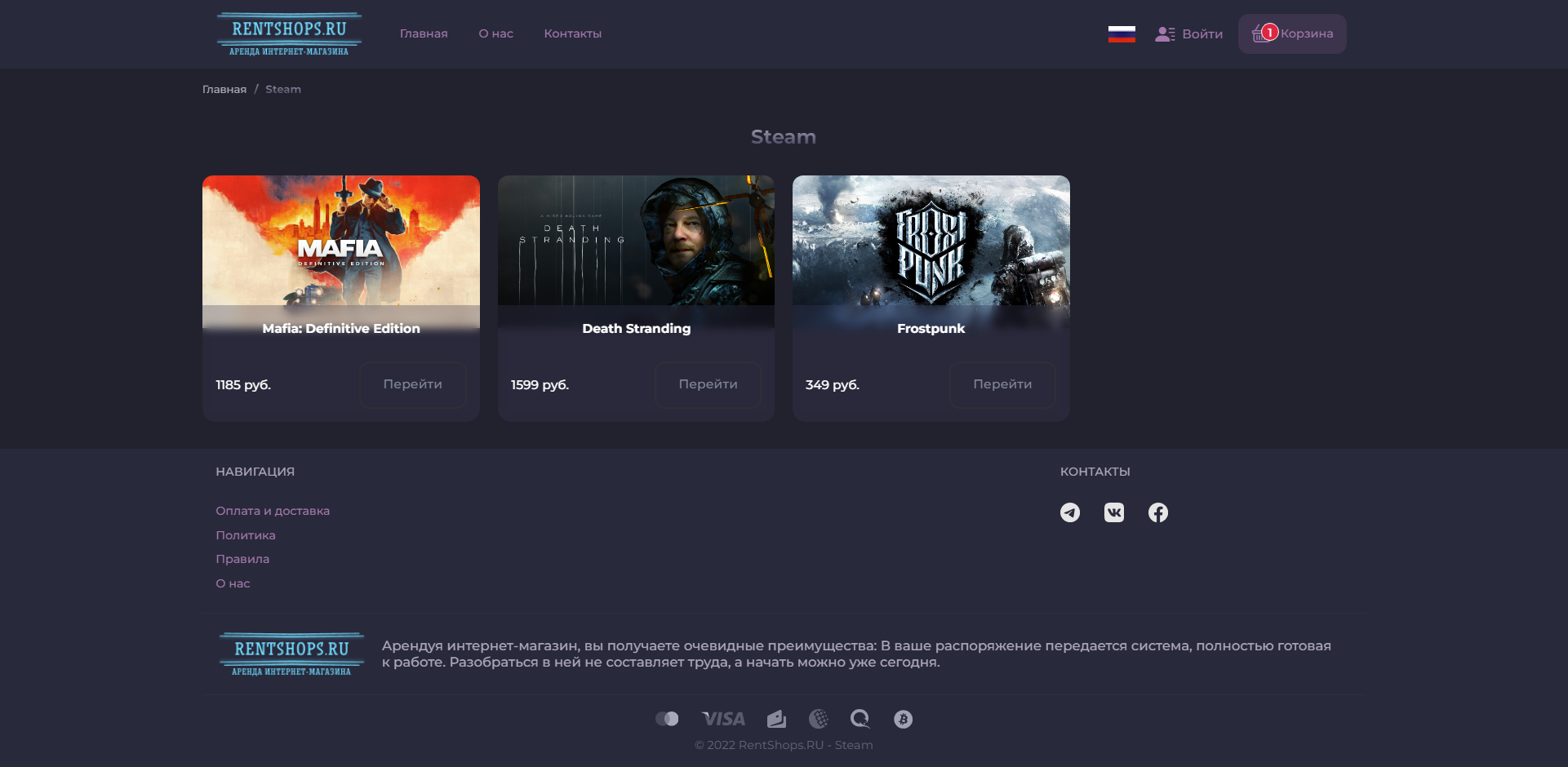This screenshot has width=1568, height=767.
Task: Click the Bitcoin payment icon
Action: (x=903, y=719)
